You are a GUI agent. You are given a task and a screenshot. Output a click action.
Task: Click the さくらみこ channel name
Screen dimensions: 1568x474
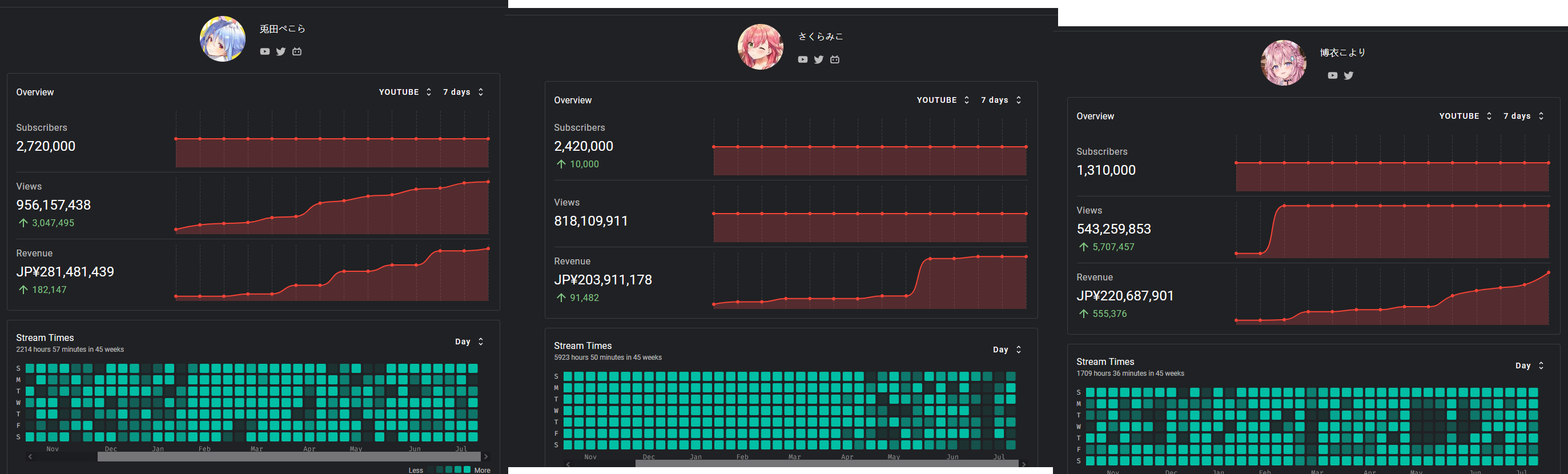[821, 37]
